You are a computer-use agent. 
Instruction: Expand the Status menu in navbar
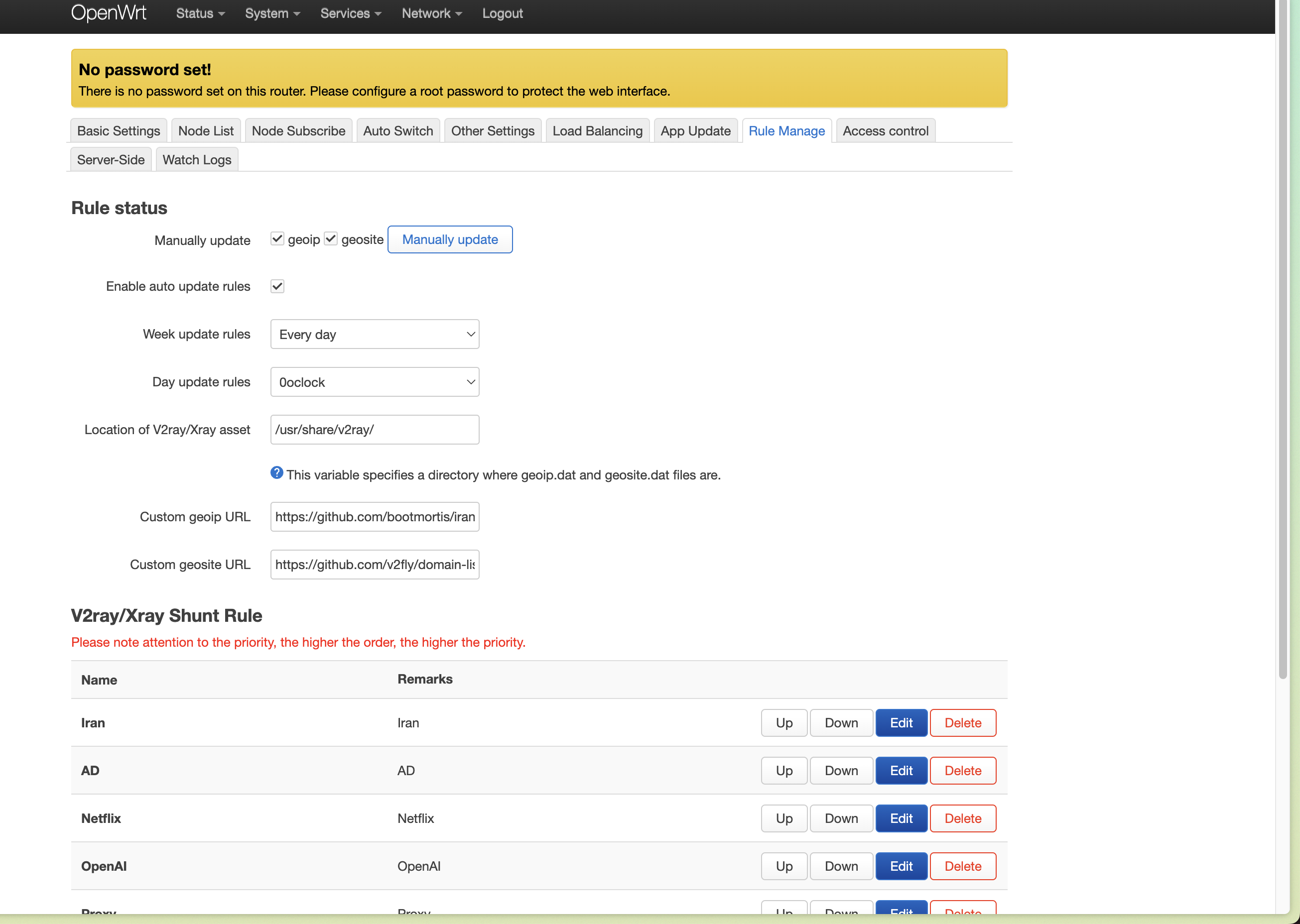(200, 13)
